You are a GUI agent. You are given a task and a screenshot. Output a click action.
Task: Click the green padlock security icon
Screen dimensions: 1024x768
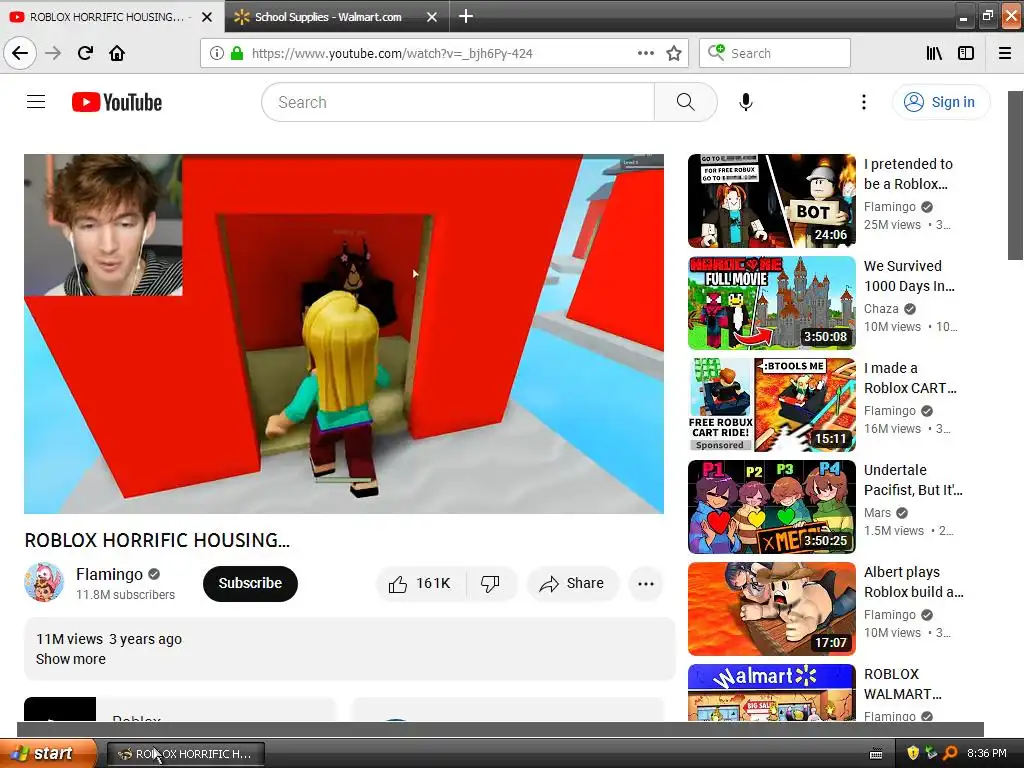237,53
